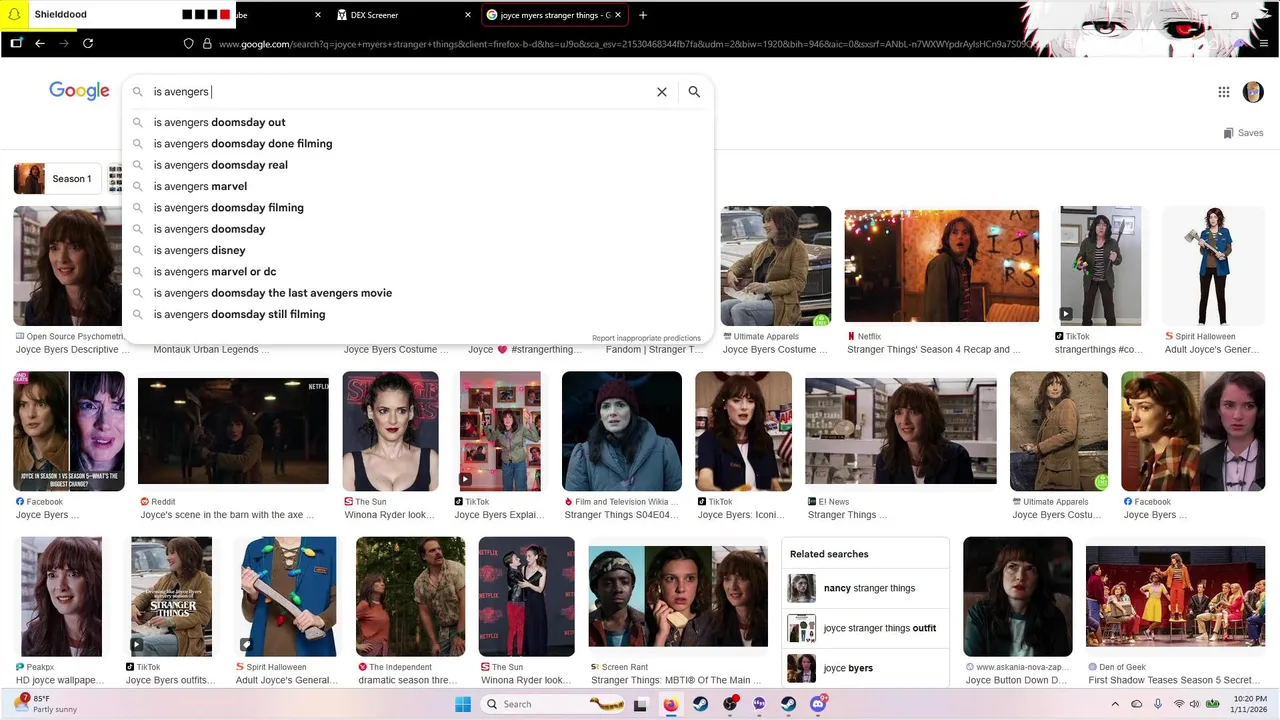Open Screen Rant MBTI image result
This screenshot has width=1280, height=720.
point(678,596)
